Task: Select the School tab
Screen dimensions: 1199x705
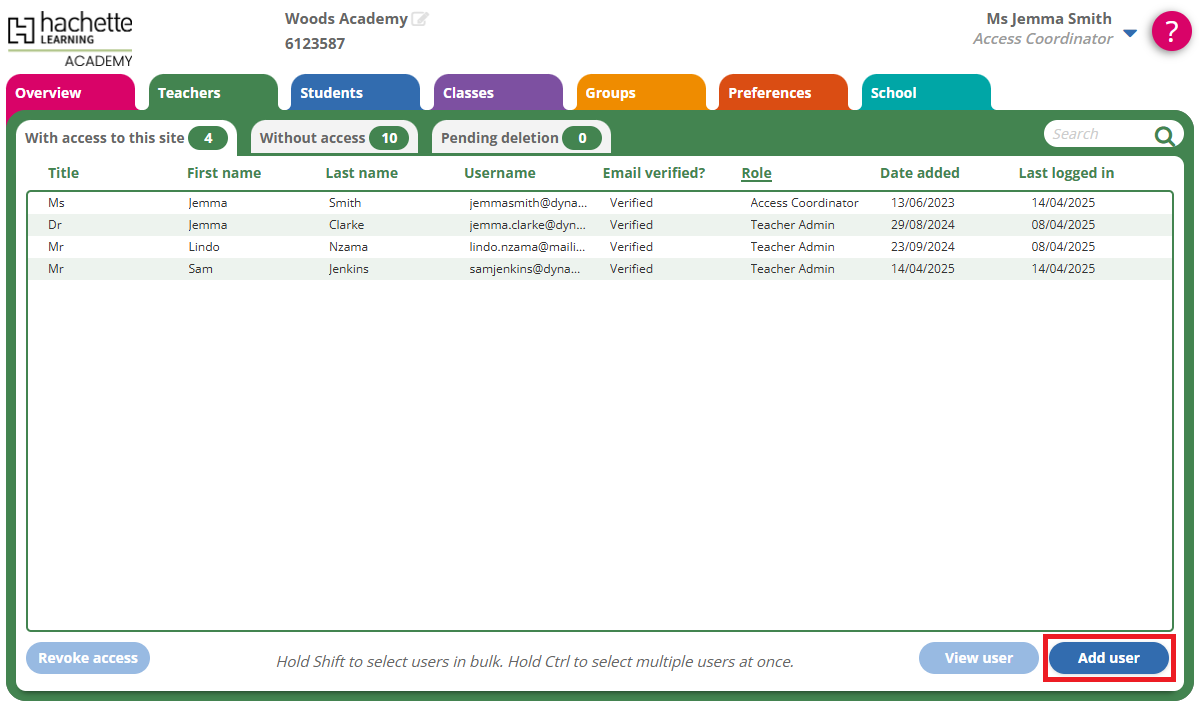Action: (x=925, y=93)
